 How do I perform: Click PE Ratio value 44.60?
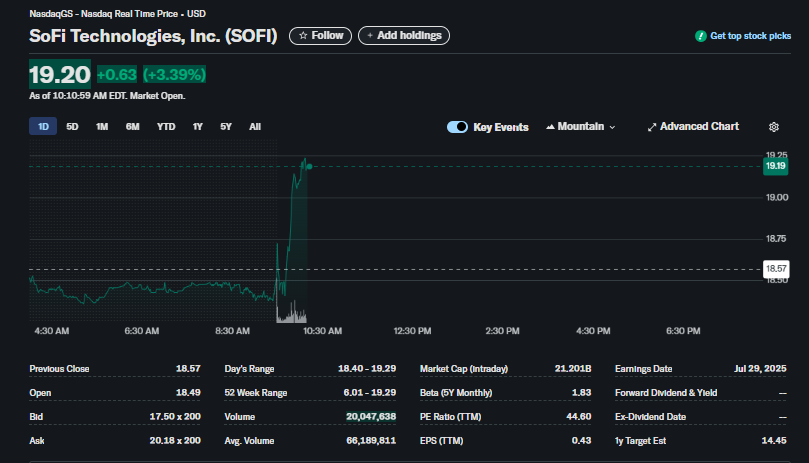point(578,417)
